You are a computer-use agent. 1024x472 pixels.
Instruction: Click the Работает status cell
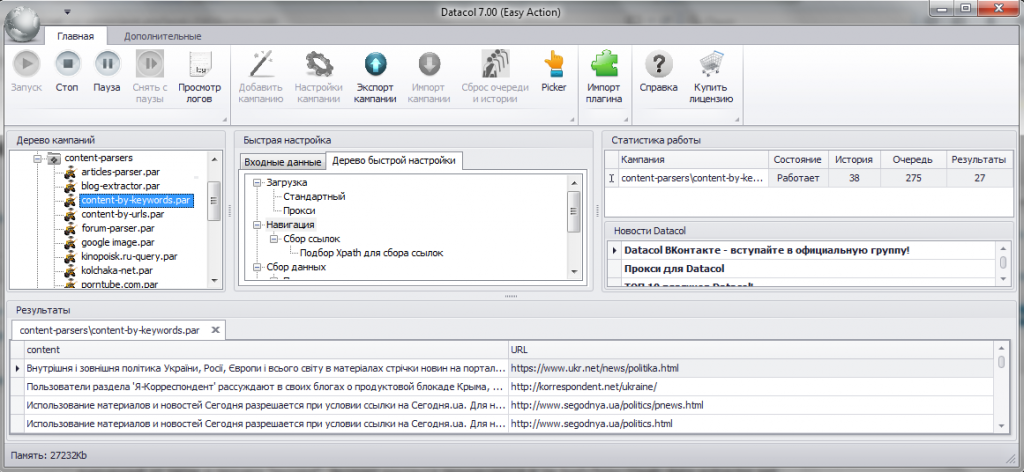click(799, 178)
